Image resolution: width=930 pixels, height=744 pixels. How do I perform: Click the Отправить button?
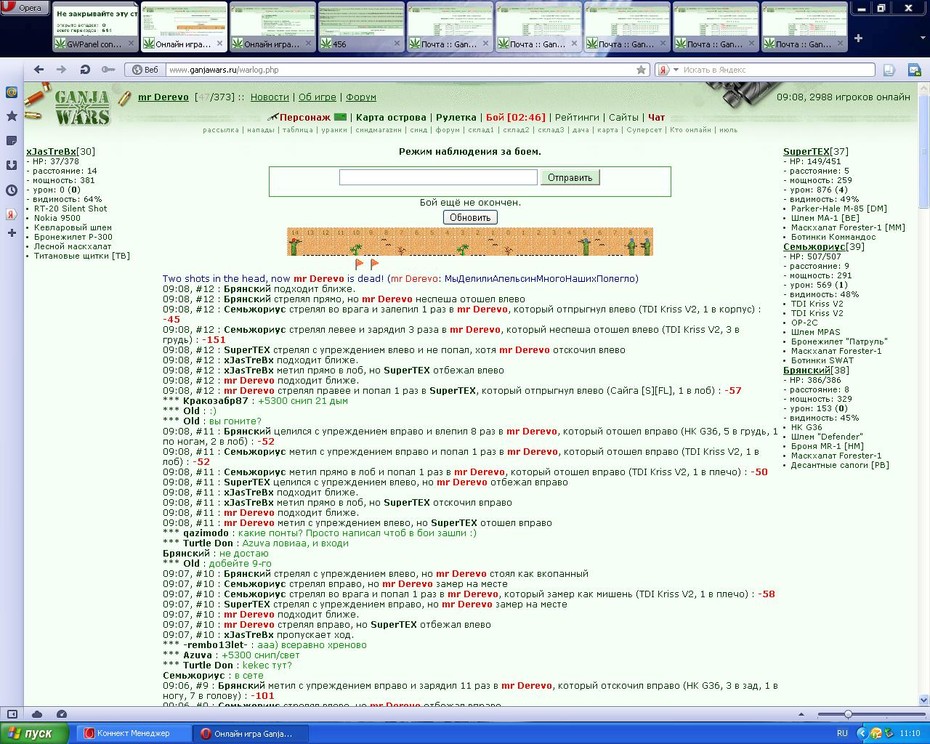569,177
